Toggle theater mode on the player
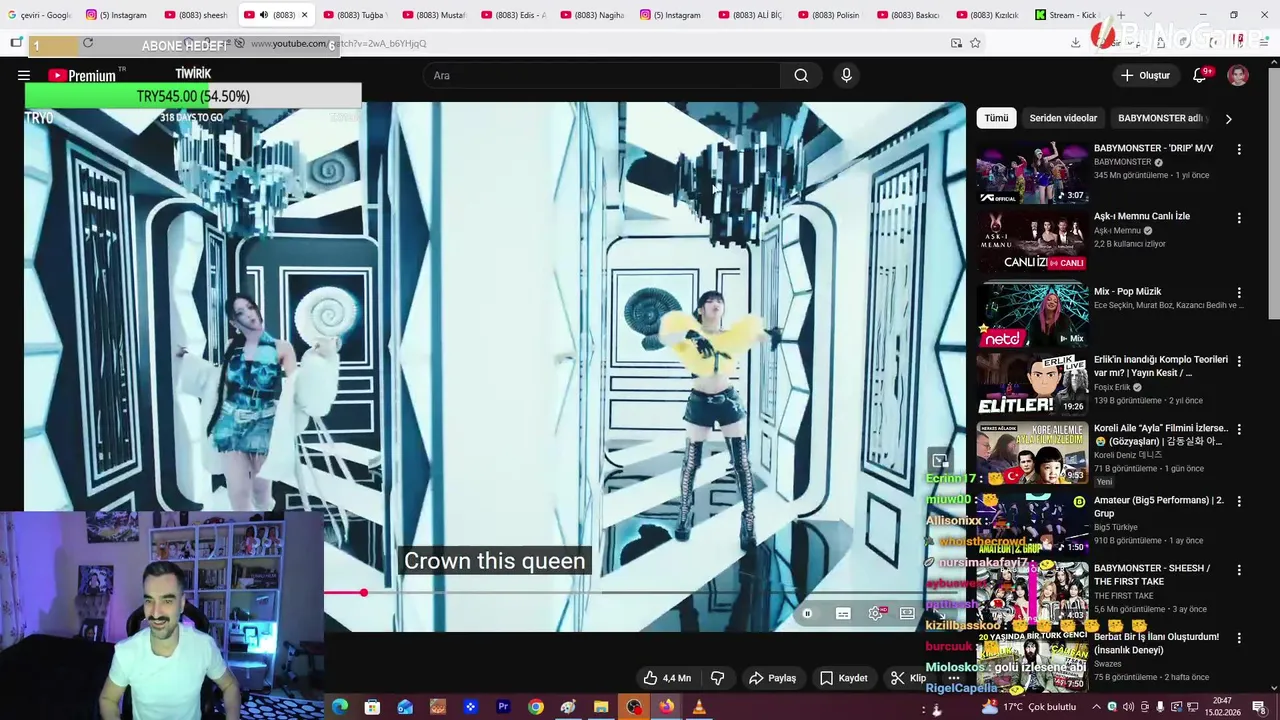This screenshot has width=1280, height=720. (907, 613)
